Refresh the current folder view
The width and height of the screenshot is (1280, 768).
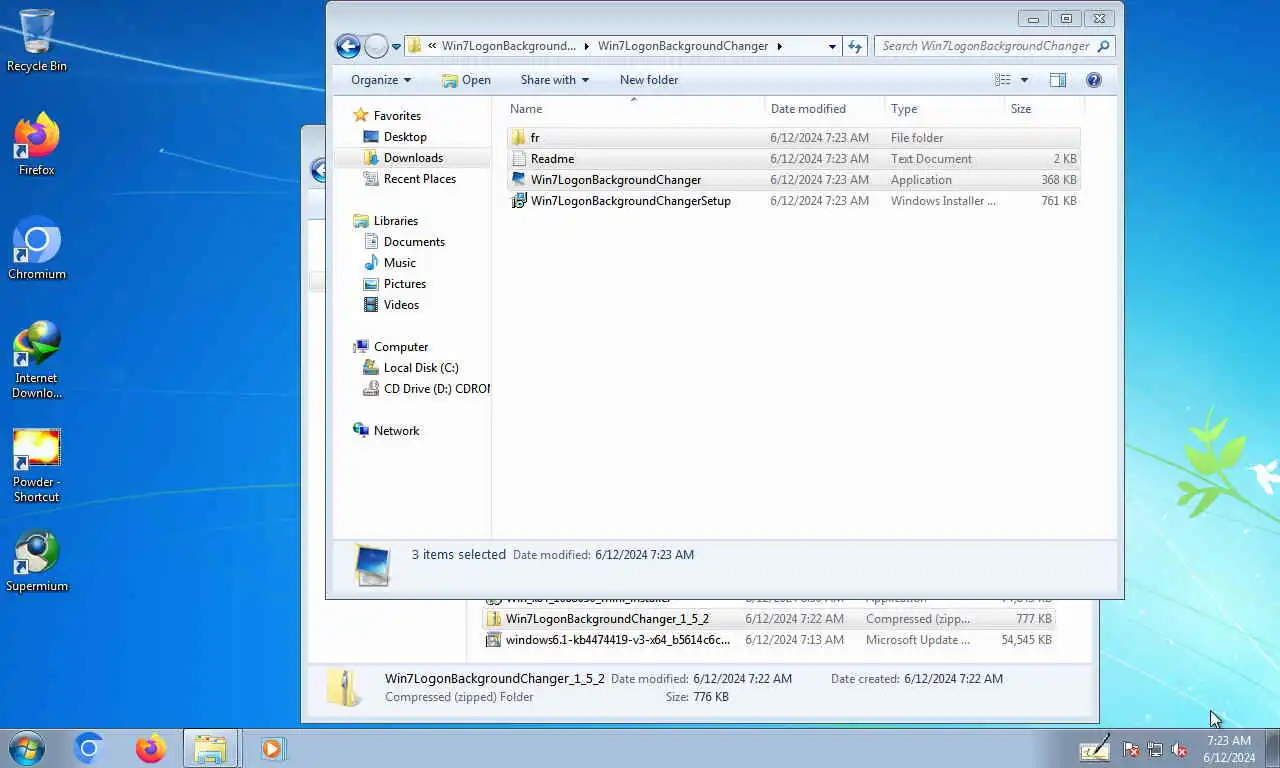click(x=855, y=46)
